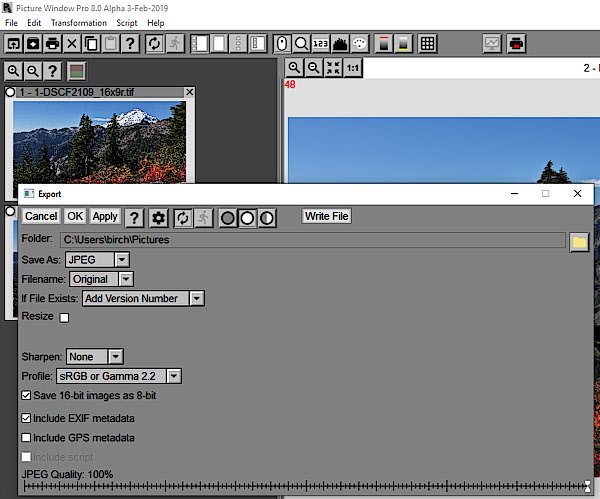This screenshot has width=600, height=499.
Task: Click the JPEG Quality slider track
Action: [300, 487]
